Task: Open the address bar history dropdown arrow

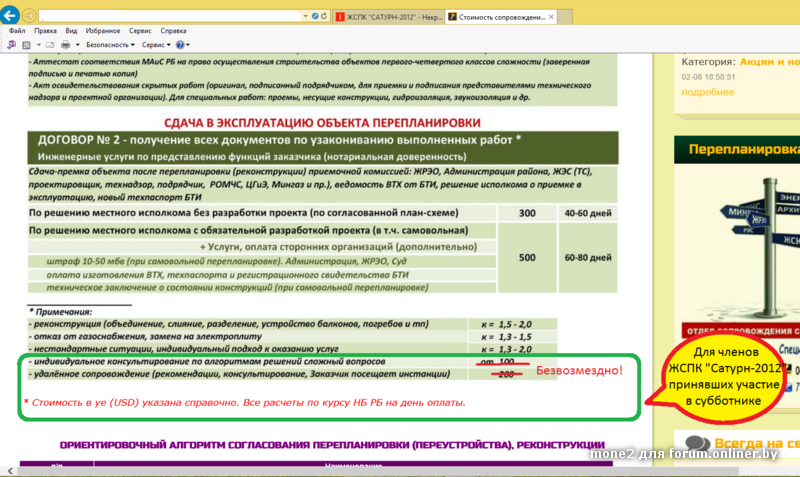Action: (306, 16)
